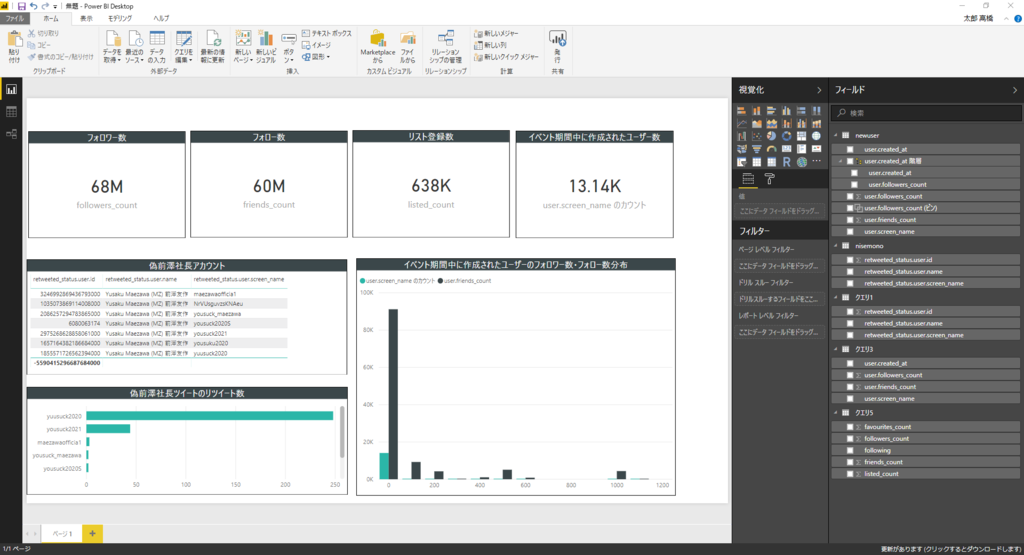1024x555 pixels.
Task: Check favourites_count under クエリ5
Action: click(x=850, y=427)
